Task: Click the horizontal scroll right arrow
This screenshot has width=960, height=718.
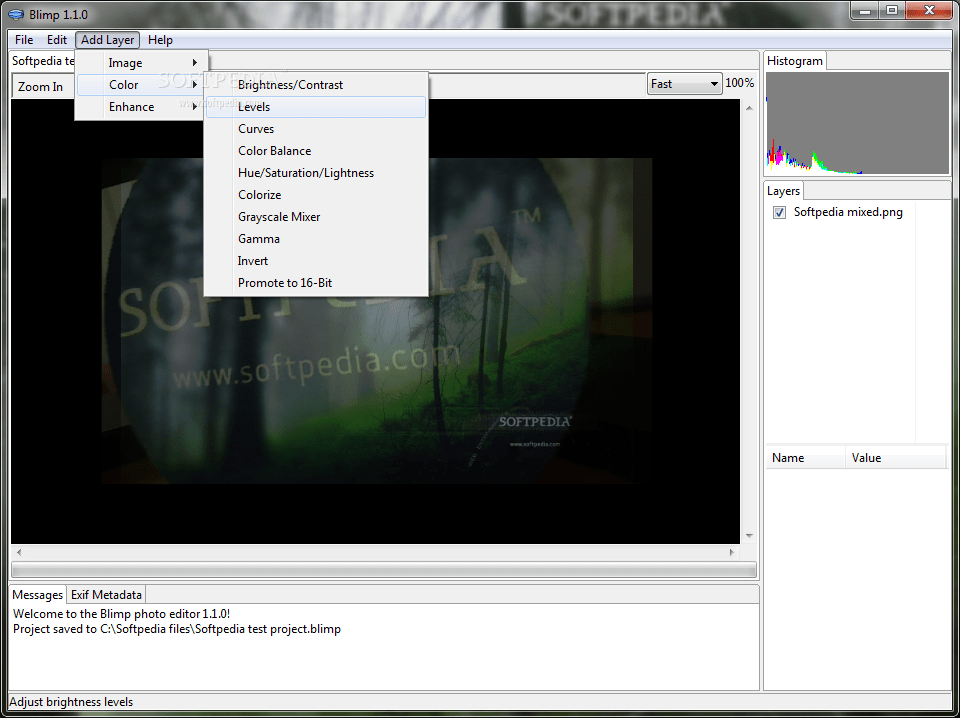Action: point(732,552)
